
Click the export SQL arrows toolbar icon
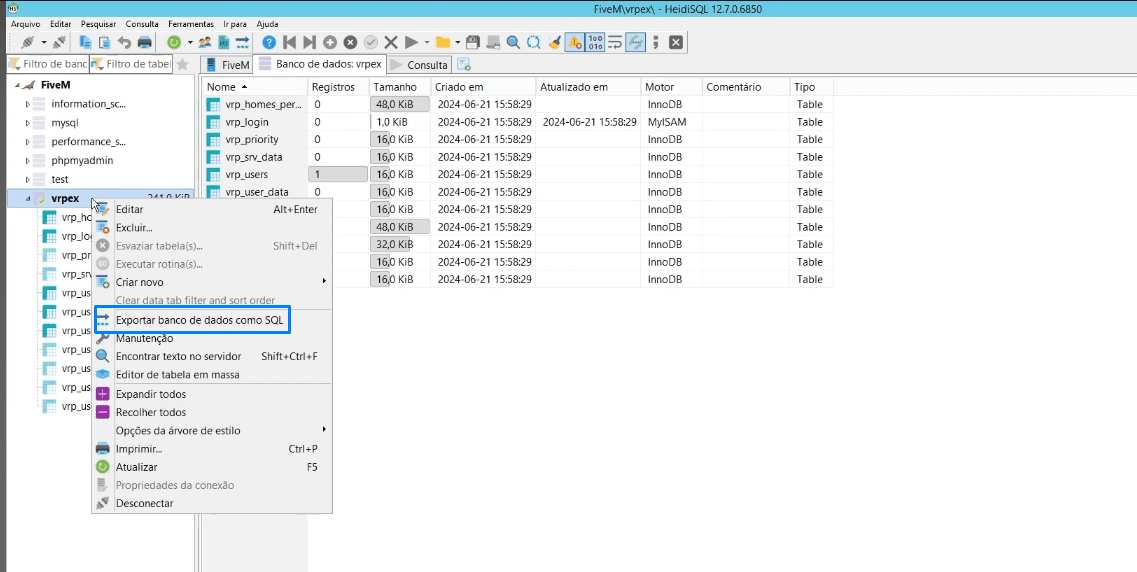(x=242, y=42)
